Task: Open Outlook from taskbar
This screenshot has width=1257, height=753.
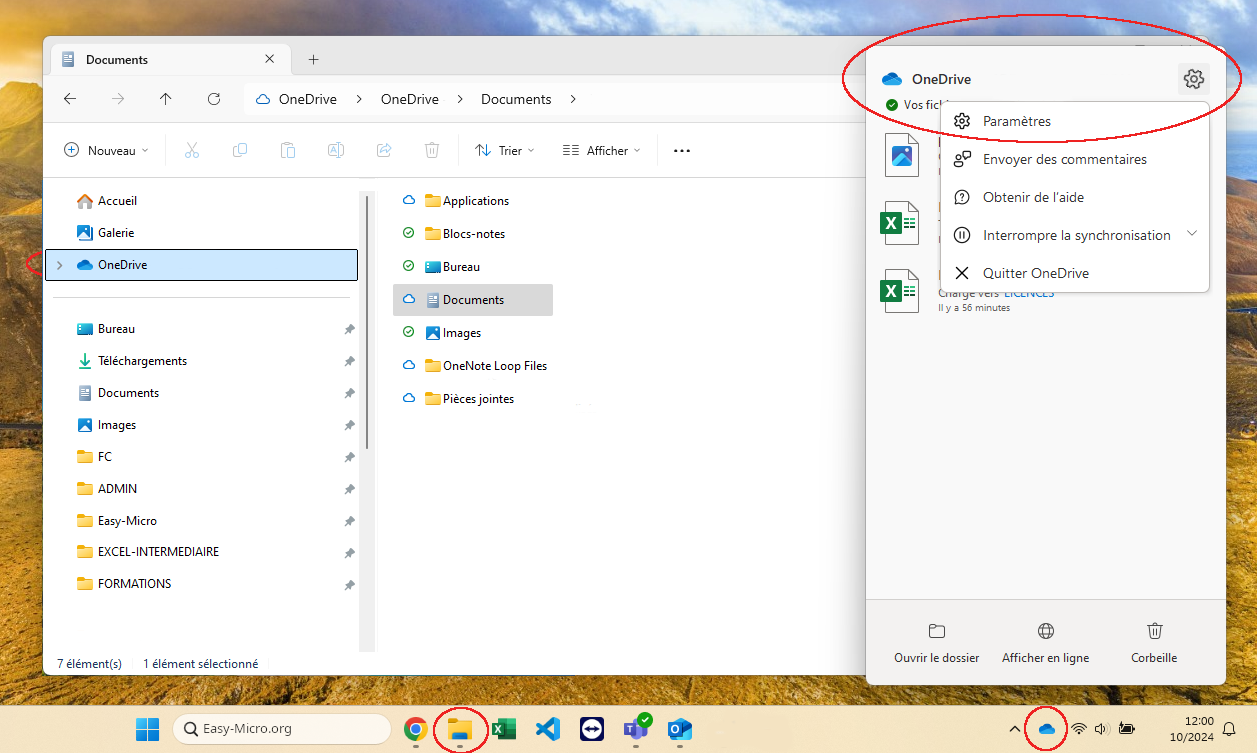Action: click(680, 729)
